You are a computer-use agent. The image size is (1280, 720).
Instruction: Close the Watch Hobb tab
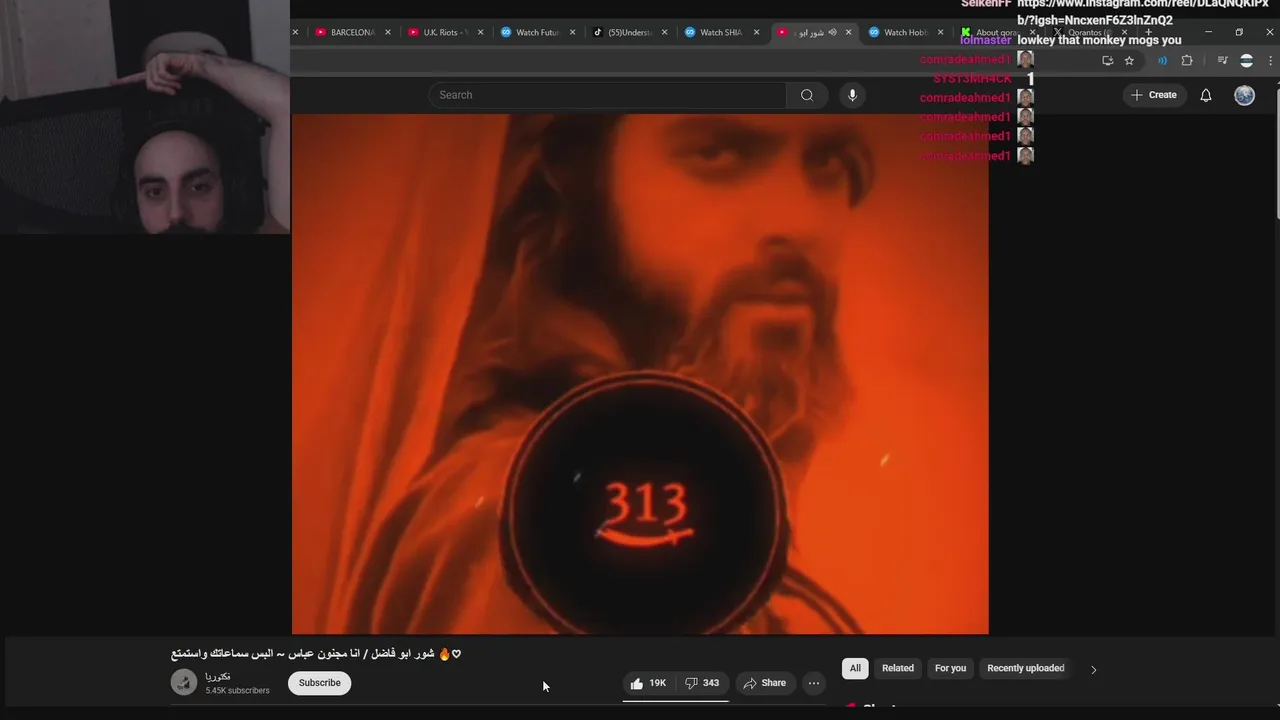[x=940, y=32]
